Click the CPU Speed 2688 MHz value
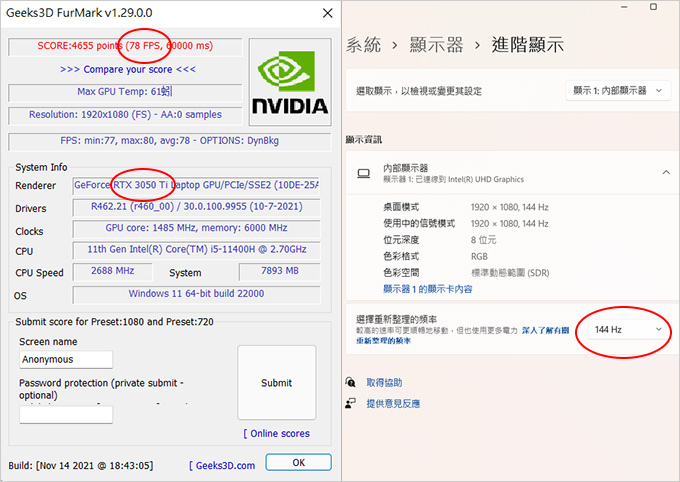680x482 pixels. tap(113, 271)
